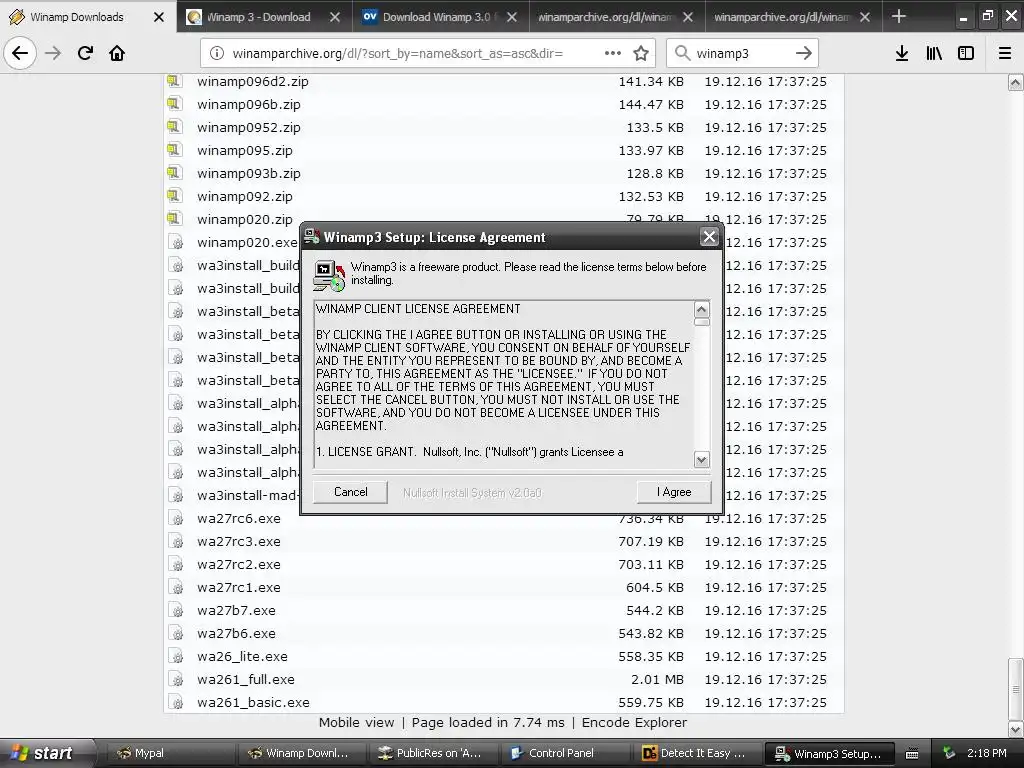1024x768 pixels.
Task: Click the zip icon for winamp095.zip
Action: pos(174,150)
